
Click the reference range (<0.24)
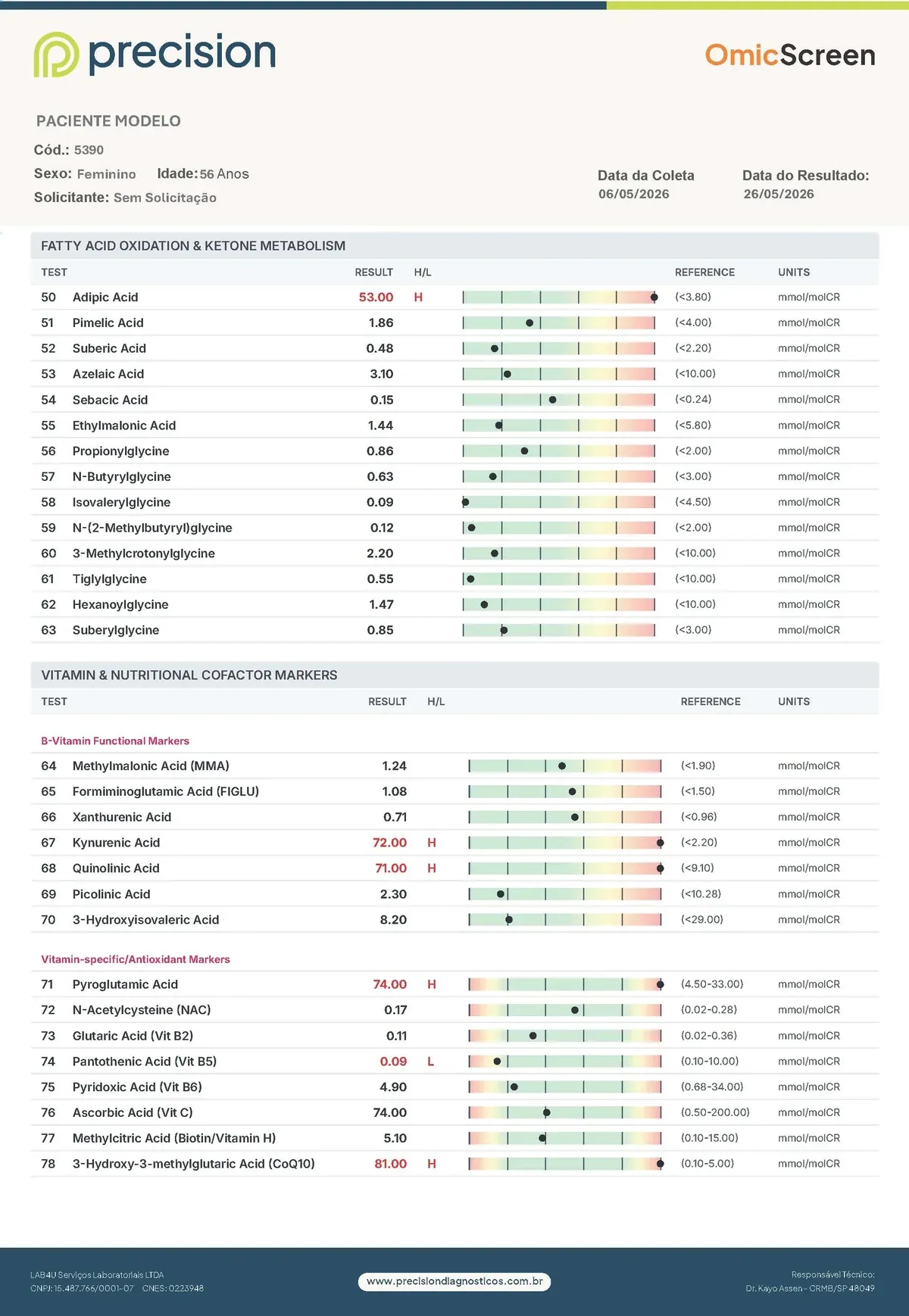pos(693,399)
